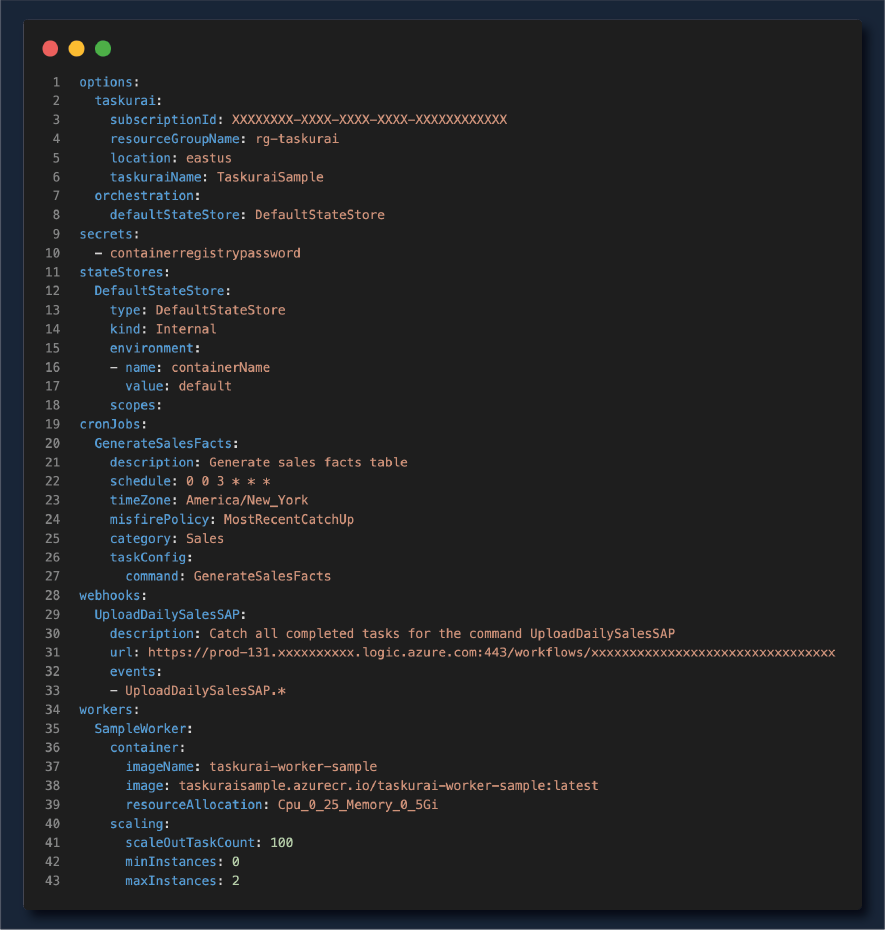Click the subscriptionId value XXXXXXXX-XXXX-XXXX-XXXX-XXXXXXXXXXXX
The width and height of the screenshot is (885, 930).
coord(369,120)
